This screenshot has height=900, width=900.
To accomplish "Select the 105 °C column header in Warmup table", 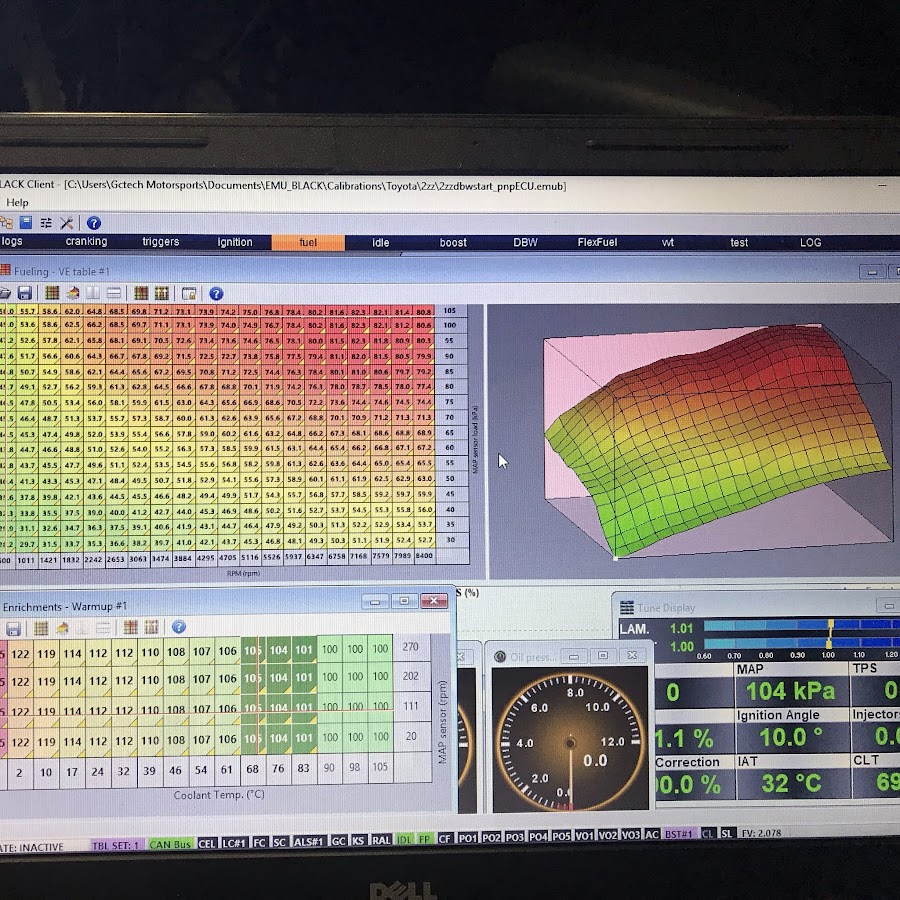I will (x=380, y=767).
